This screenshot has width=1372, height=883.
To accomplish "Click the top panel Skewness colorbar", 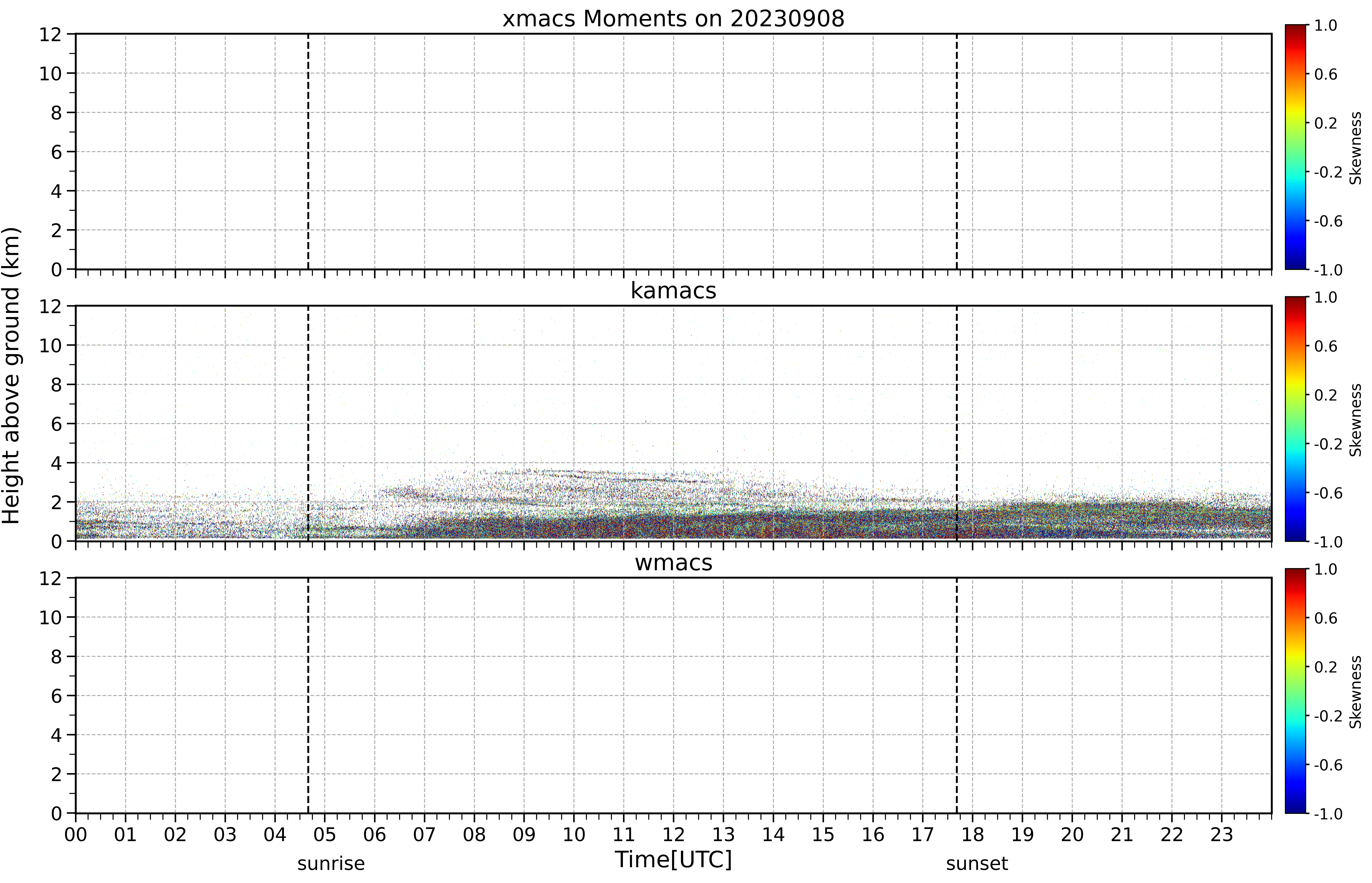I will tap(1295, 147).
